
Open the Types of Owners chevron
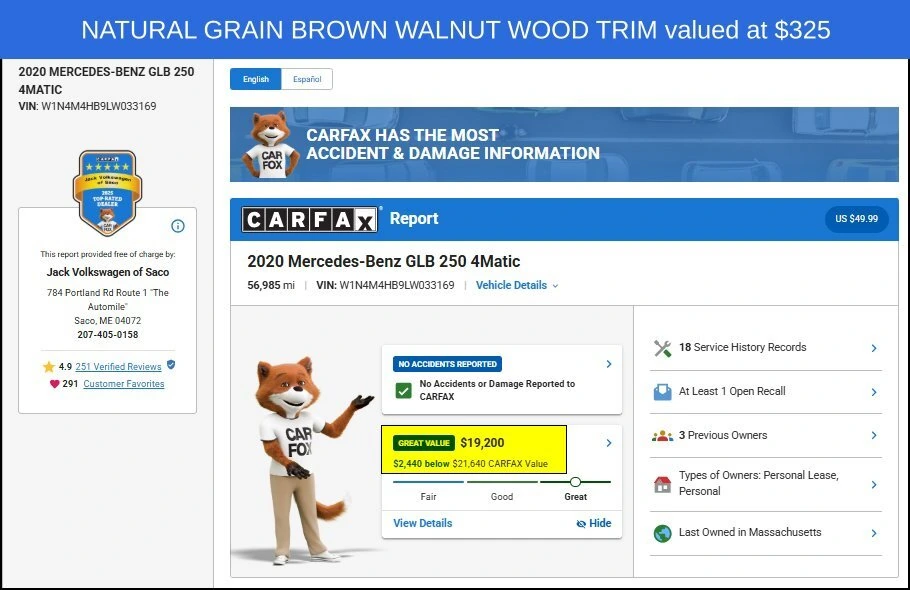point(874,484)
